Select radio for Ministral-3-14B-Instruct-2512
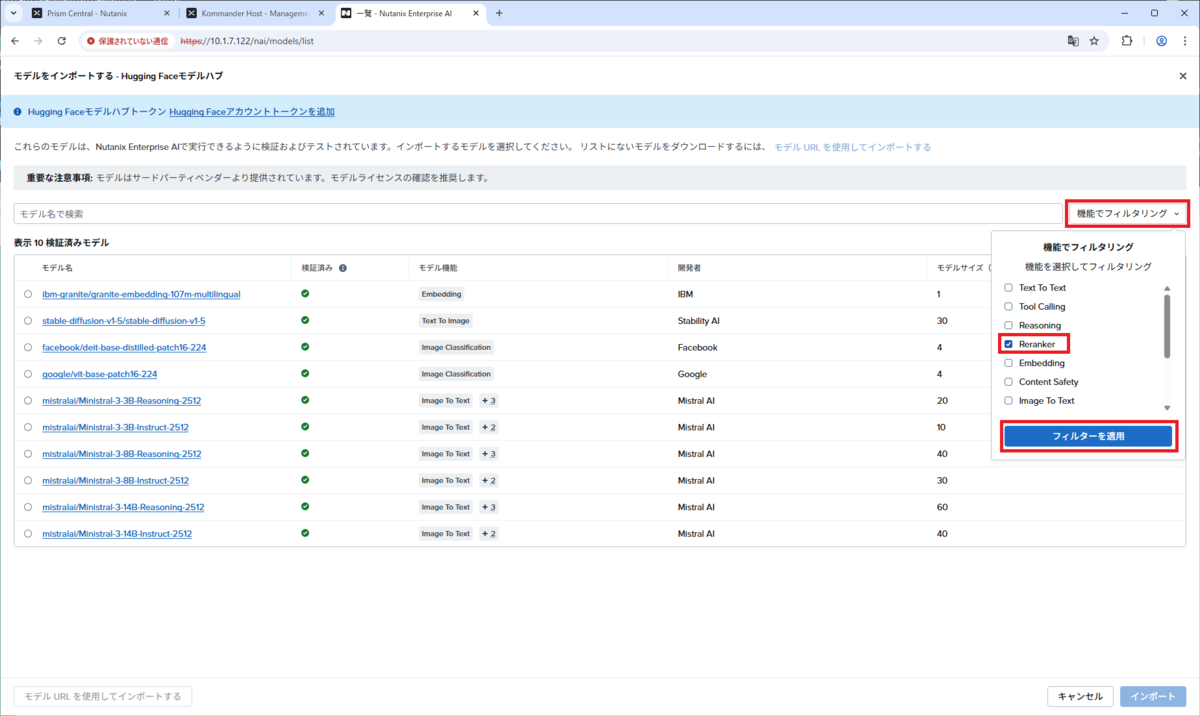The height and width of the screenshot is (716, 1200). click(28, 534)
